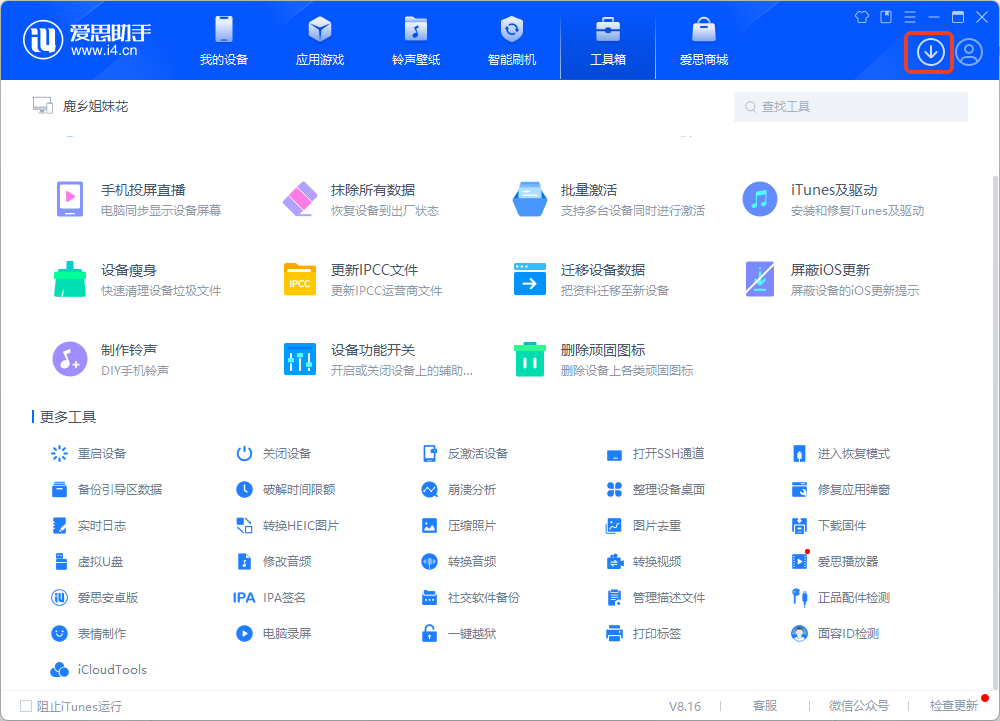Open 屏蔽iOS更新 tool
This screenshot has height=721, width=1000.
click(831, 279)
